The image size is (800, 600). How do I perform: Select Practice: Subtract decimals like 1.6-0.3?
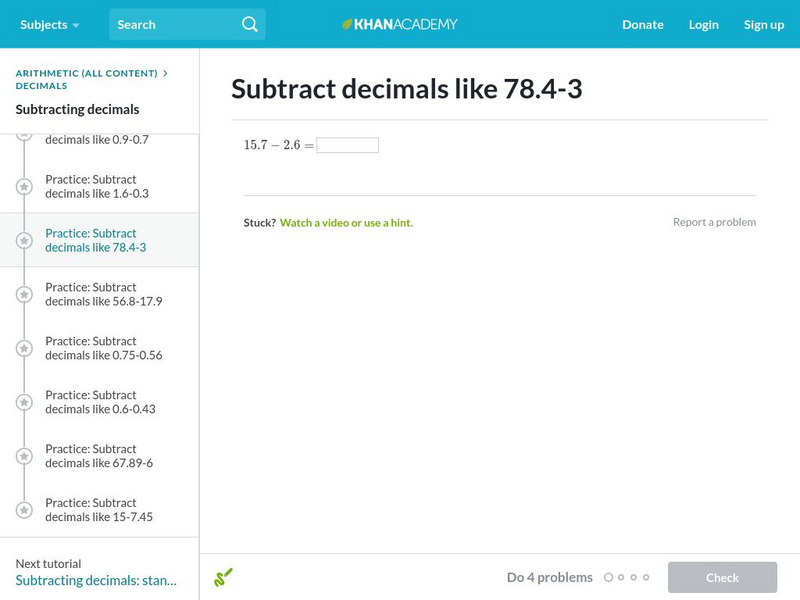click(97, 187)
